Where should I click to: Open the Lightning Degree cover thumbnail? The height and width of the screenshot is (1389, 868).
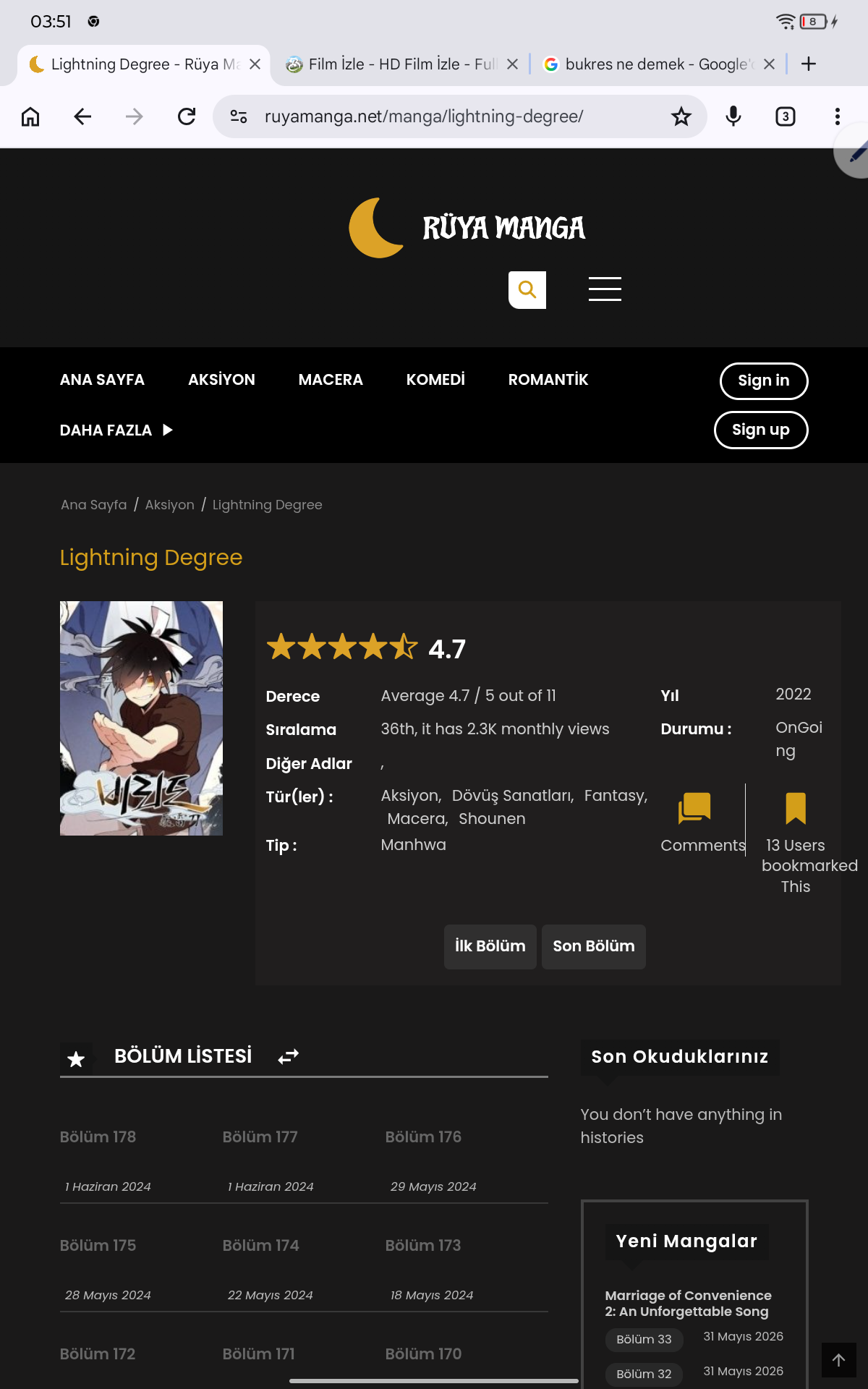[141, 718]
